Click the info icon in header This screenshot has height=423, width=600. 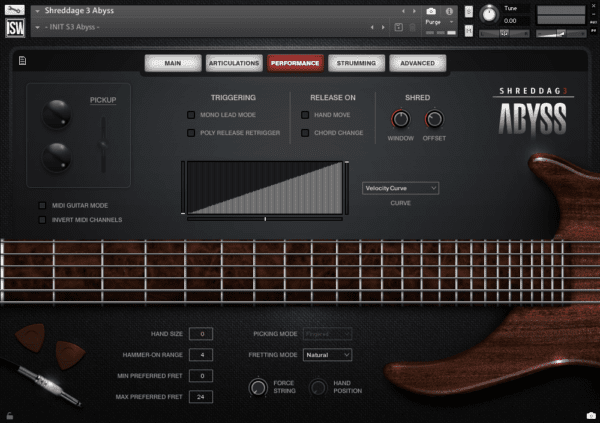click(449, 11)
